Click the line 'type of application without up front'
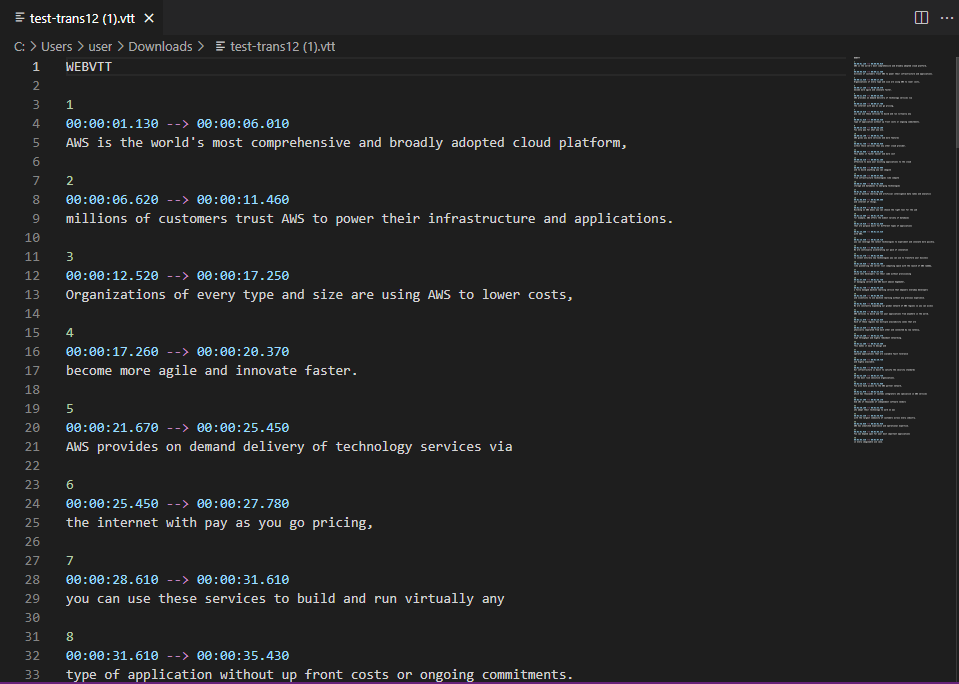The image size is (959, 684). point(319,674)
